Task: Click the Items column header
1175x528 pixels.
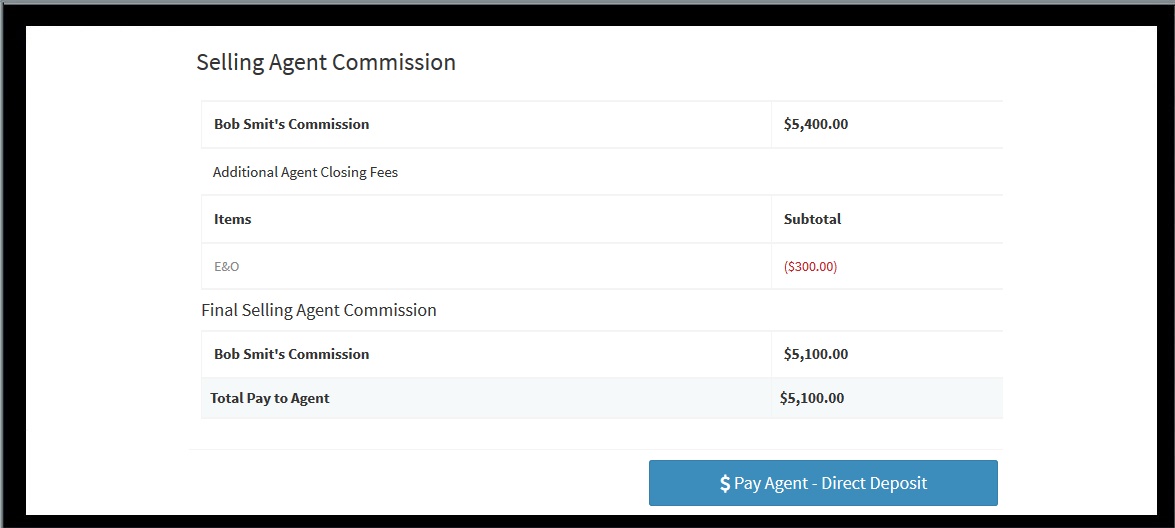Action: pyautogui.click(x=232, y=219)
